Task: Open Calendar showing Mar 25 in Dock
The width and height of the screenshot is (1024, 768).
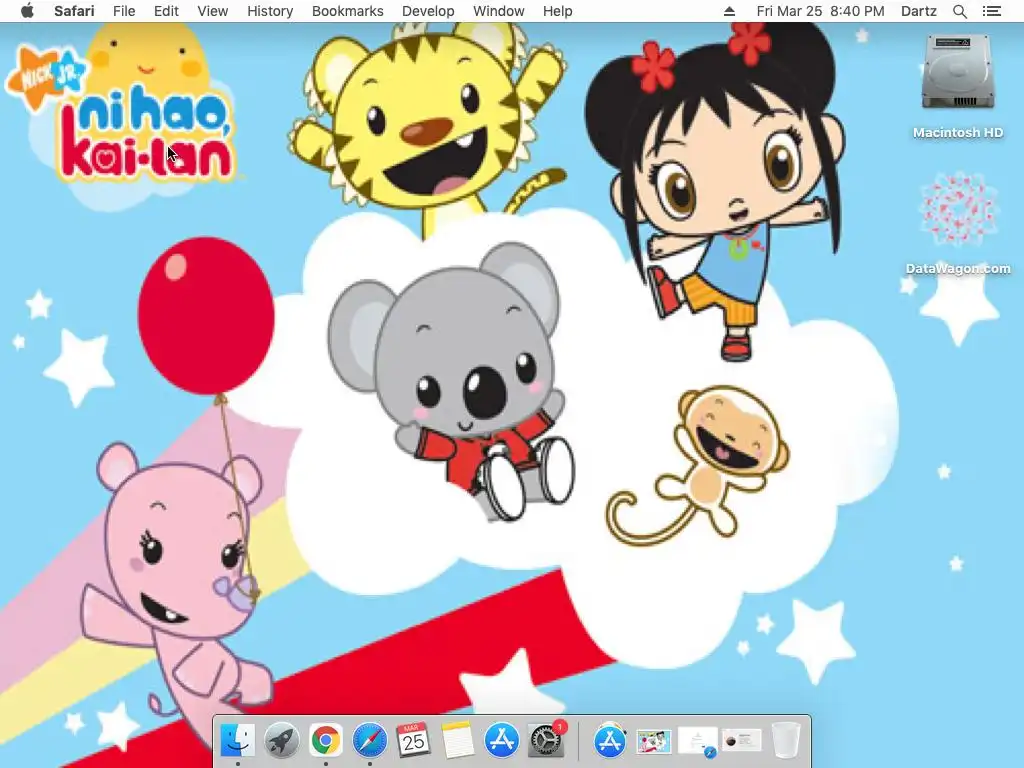Action: click(413, 741)
